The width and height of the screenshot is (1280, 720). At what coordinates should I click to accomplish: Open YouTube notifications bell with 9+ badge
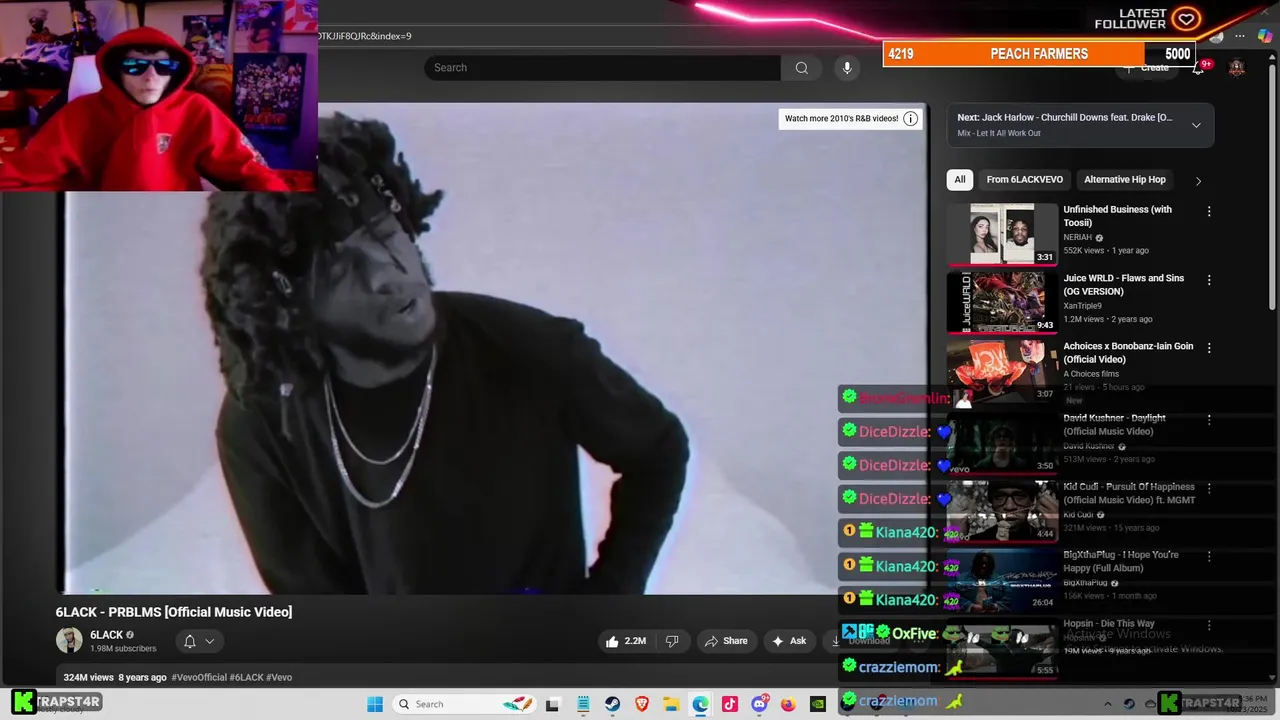click(x=1199, y=68)
